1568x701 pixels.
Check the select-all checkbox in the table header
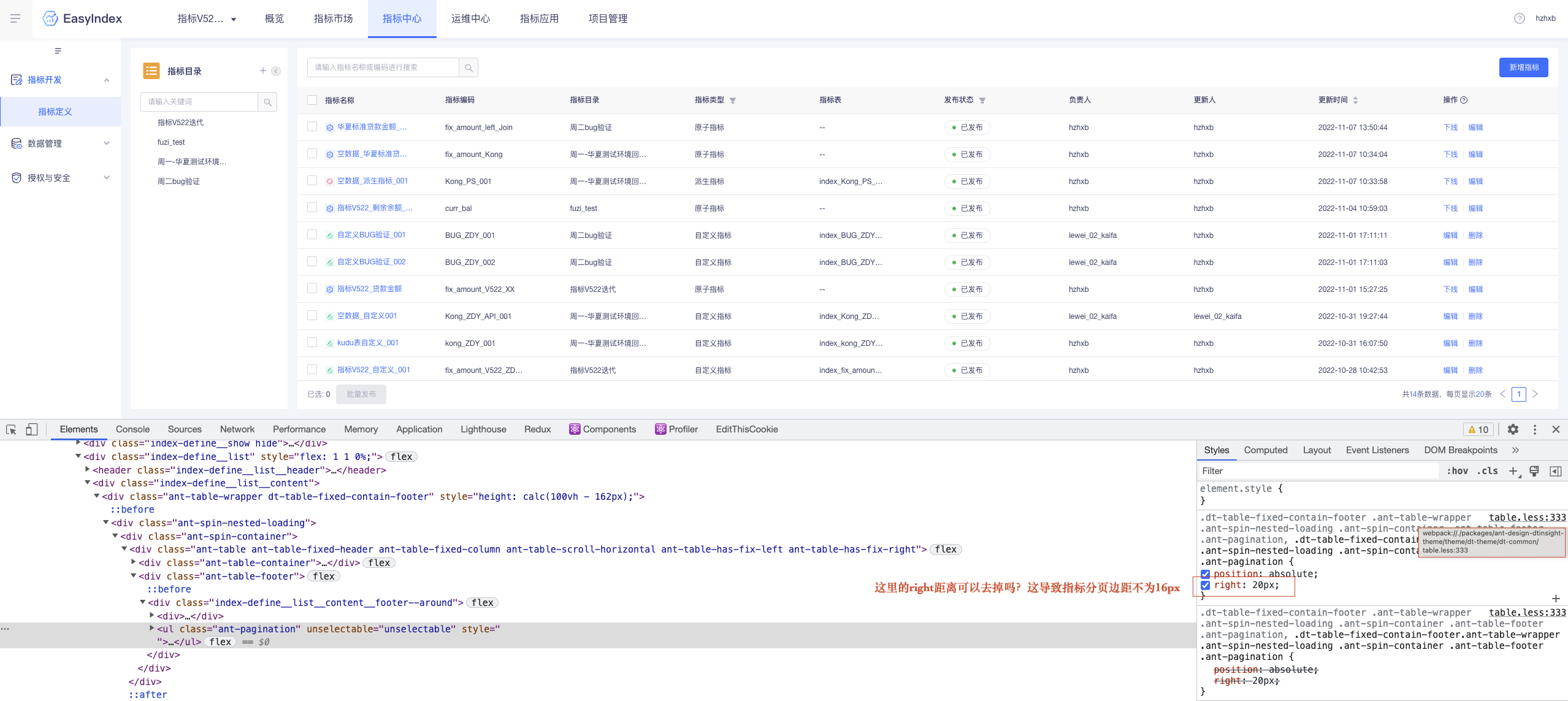[312, 100]
